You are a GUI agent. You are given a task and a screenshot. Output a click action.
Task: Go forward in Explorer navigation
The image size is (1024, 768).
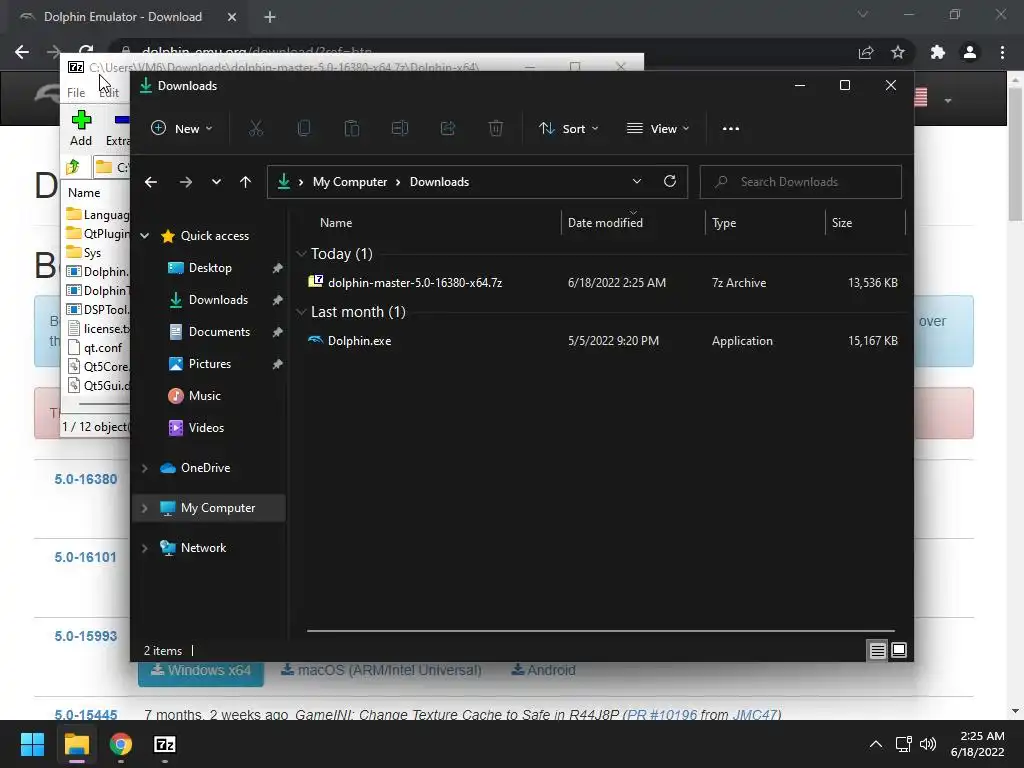pos(186,182)
